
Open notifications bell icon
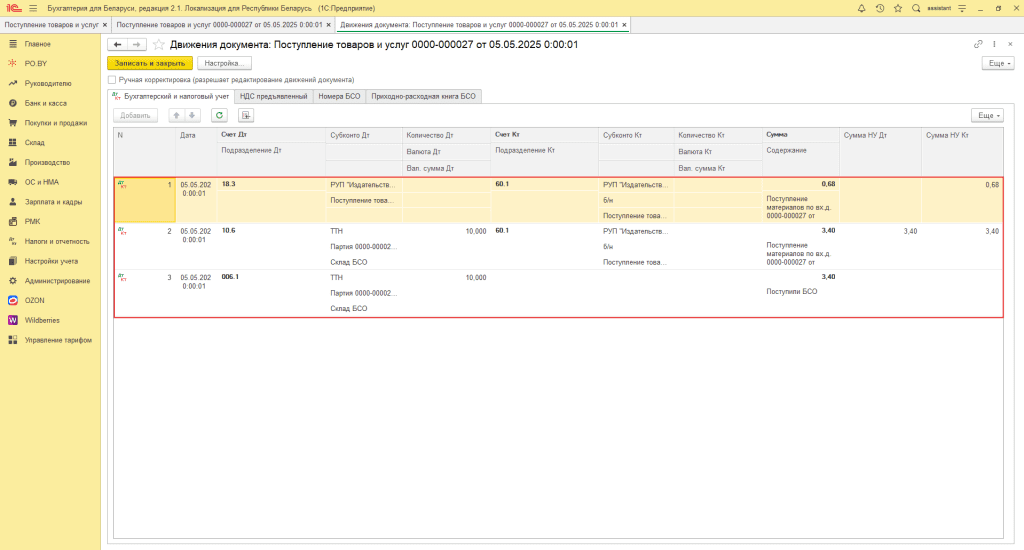pos(861,8)
